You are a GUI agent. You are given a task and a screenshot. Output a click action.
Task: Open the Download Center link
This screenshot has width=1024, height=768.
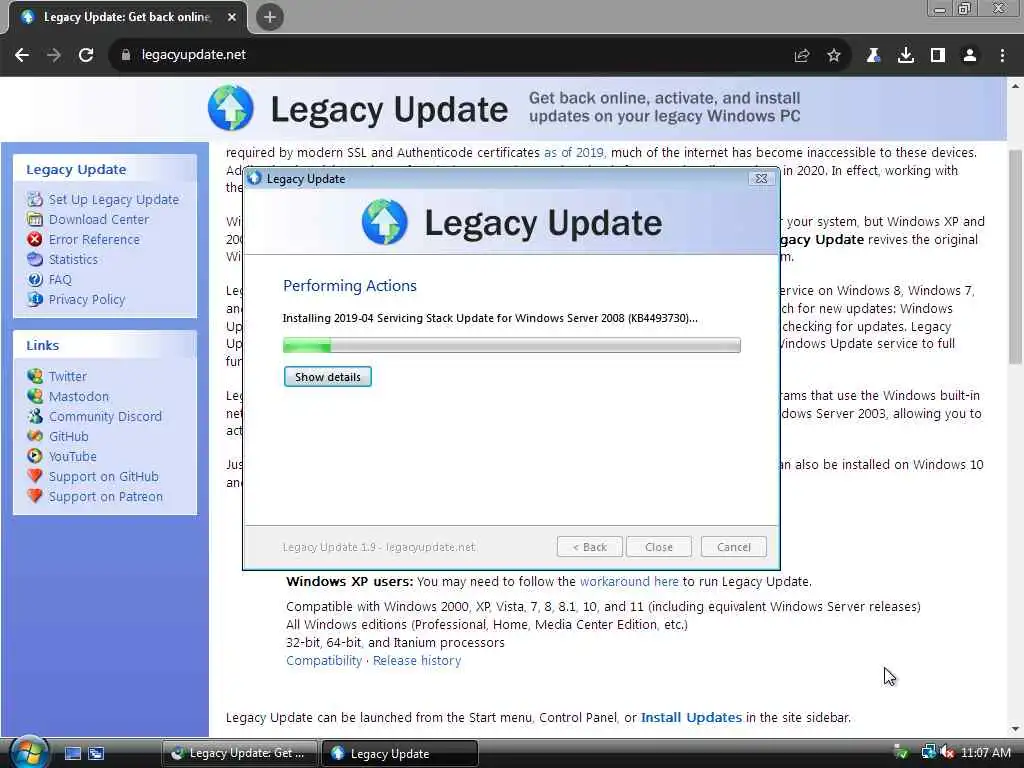[99, 219]
